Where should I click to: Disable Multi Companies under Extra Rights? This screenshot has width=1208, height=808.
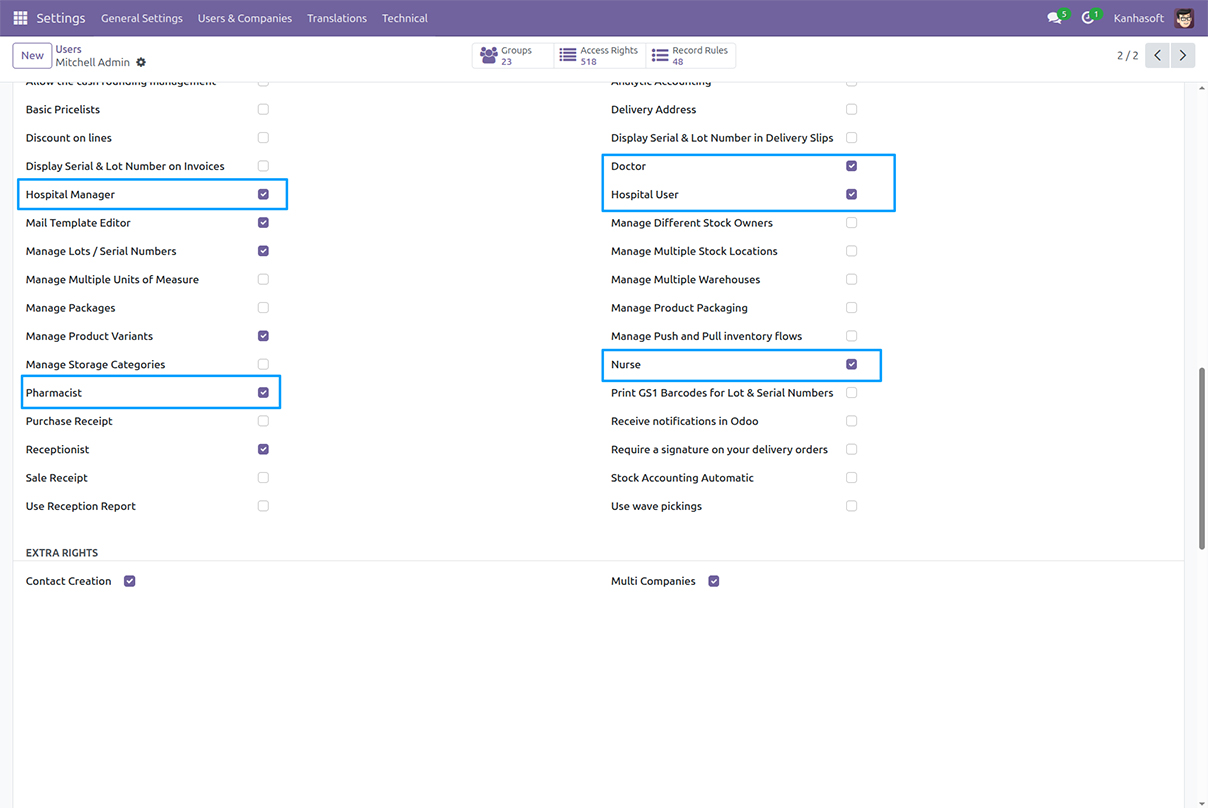click(x=713, y=580)
